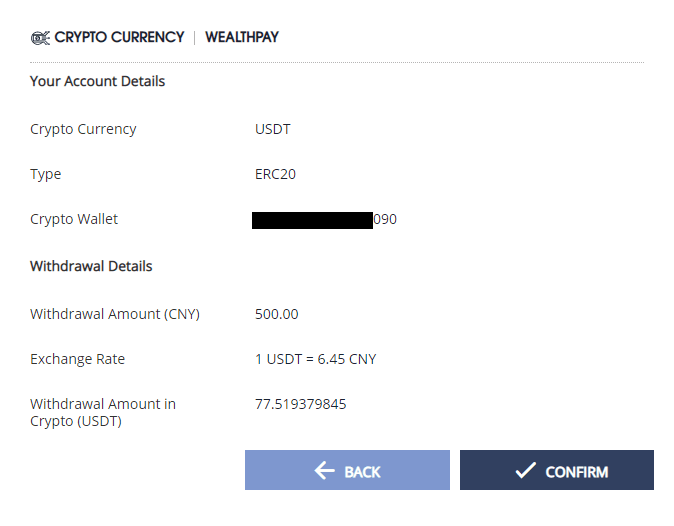
Task: Select the USDT currency value
Action: tap(273, 129)
